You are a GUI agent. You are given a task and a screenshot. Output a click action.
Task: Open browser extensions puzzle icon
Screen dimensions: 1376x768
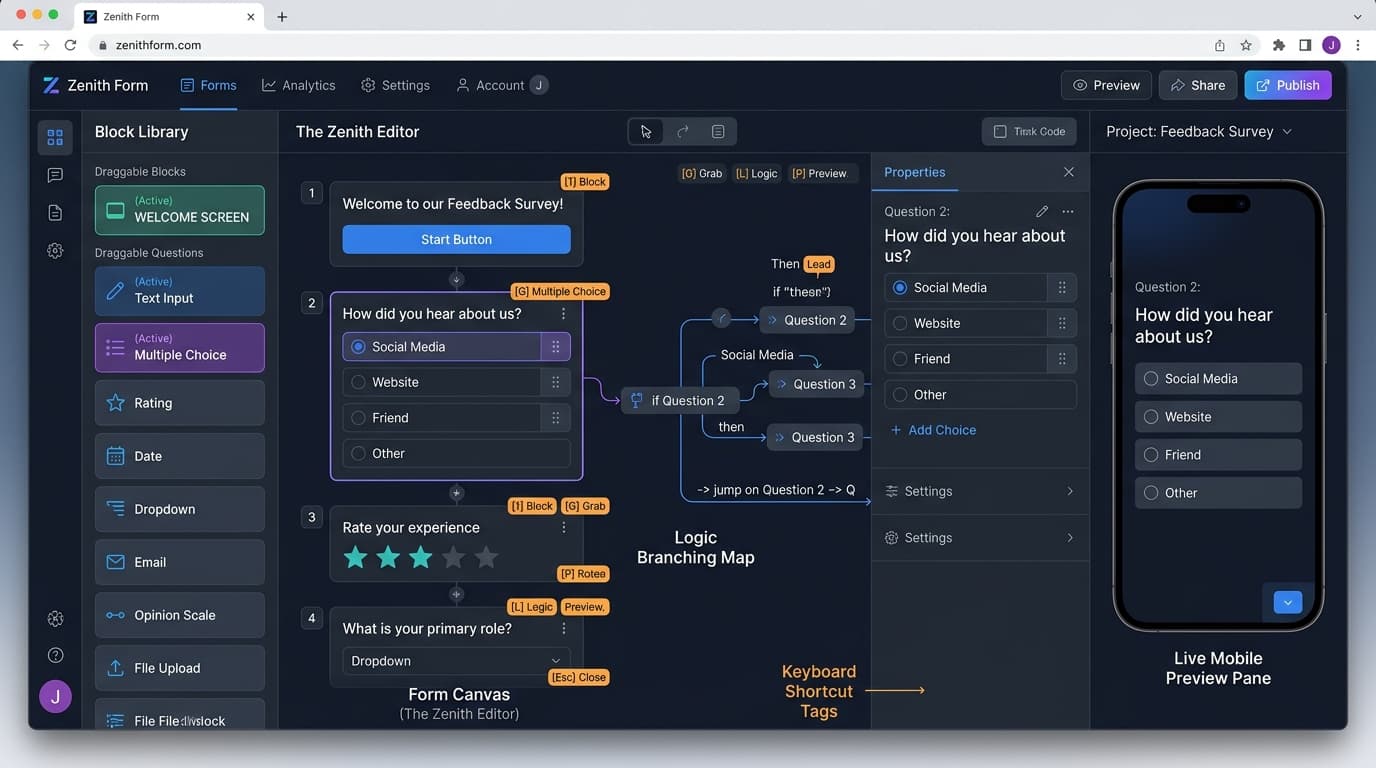[1278, 45]
